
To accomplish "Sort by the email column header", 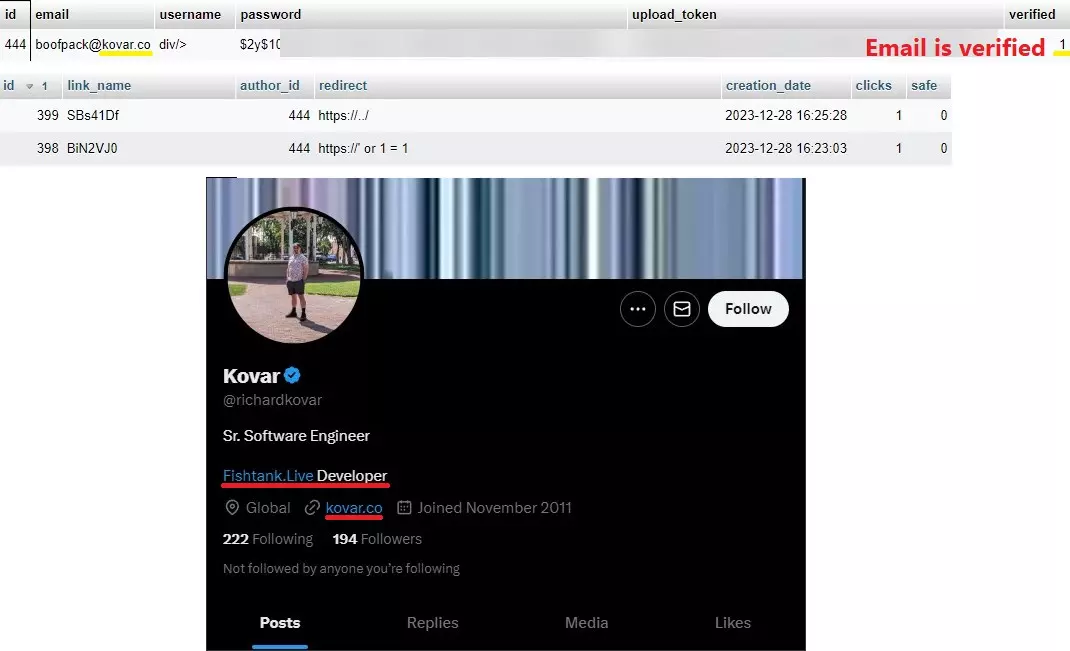I will coord(52,14).
